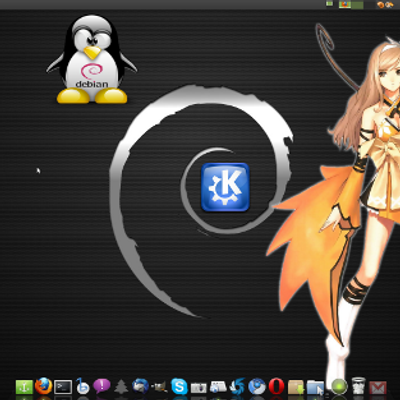Launch the Chromium browser icon
400x400 pixels.
click(257, 387)
